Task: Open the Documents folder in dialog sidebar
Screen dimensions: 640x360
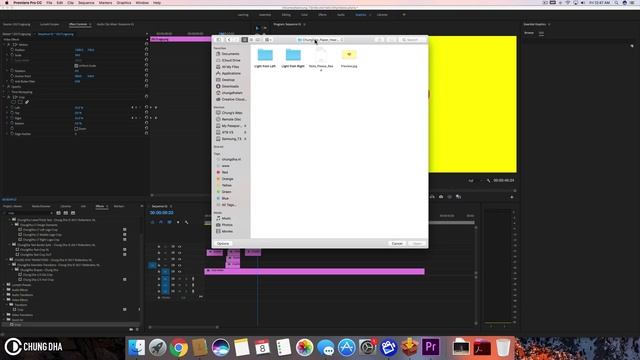Action: [230, 54]
